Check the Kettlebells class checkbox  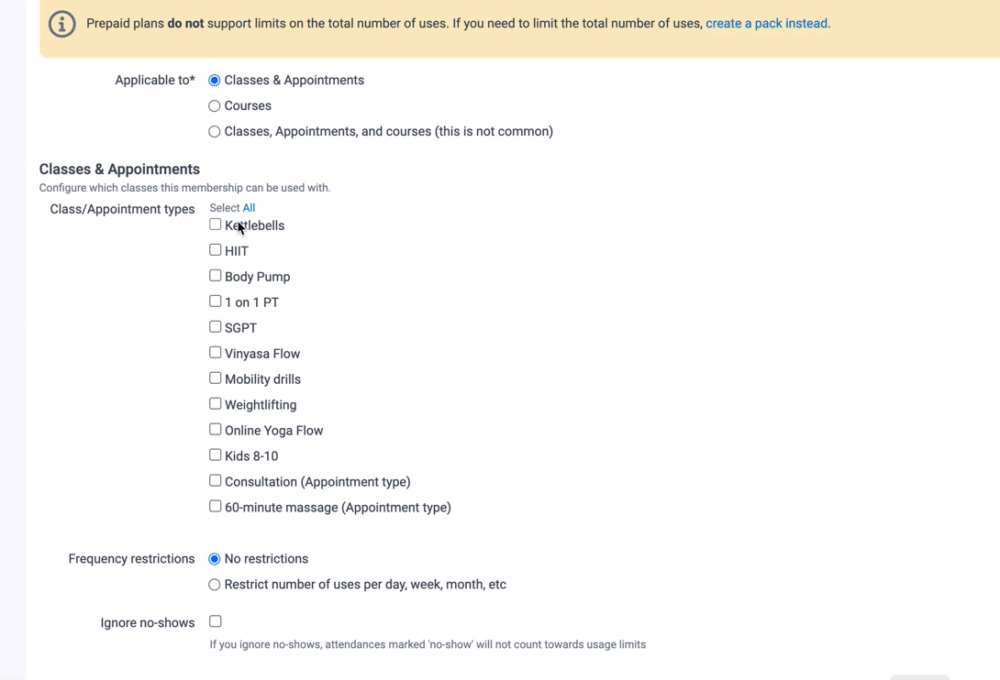(215, 225)
